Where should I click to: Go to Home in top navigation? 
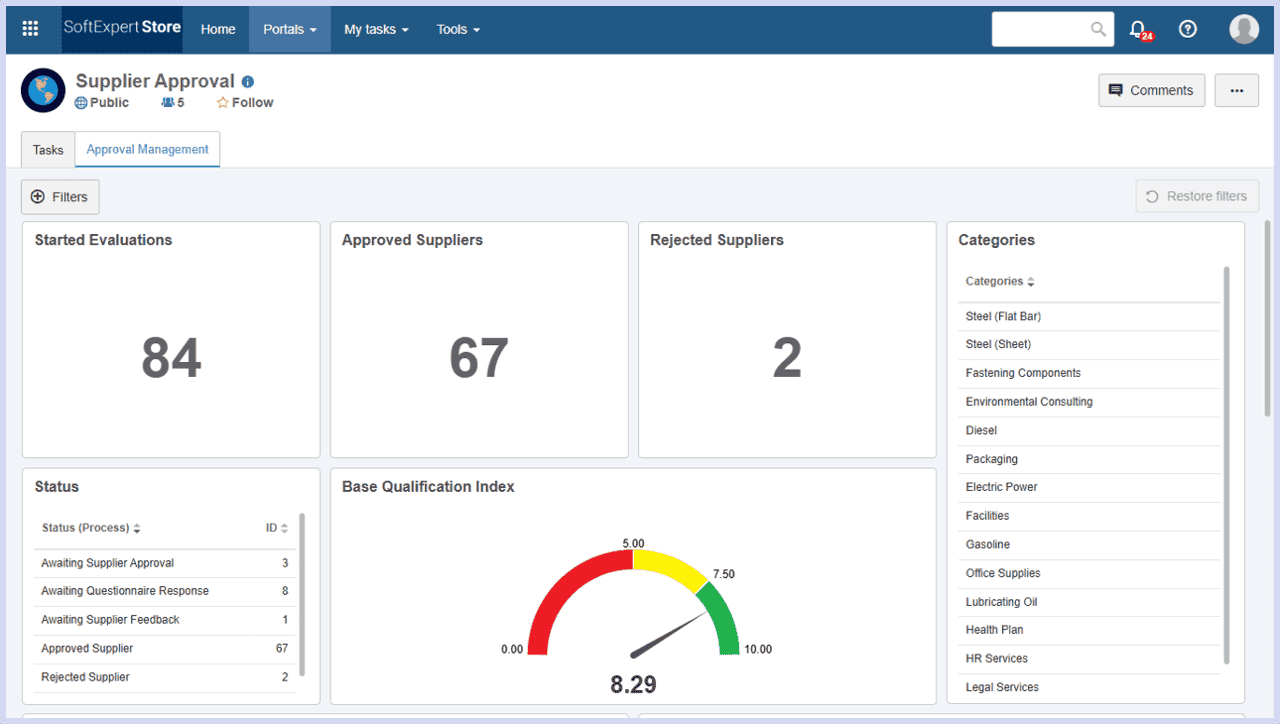218,30
